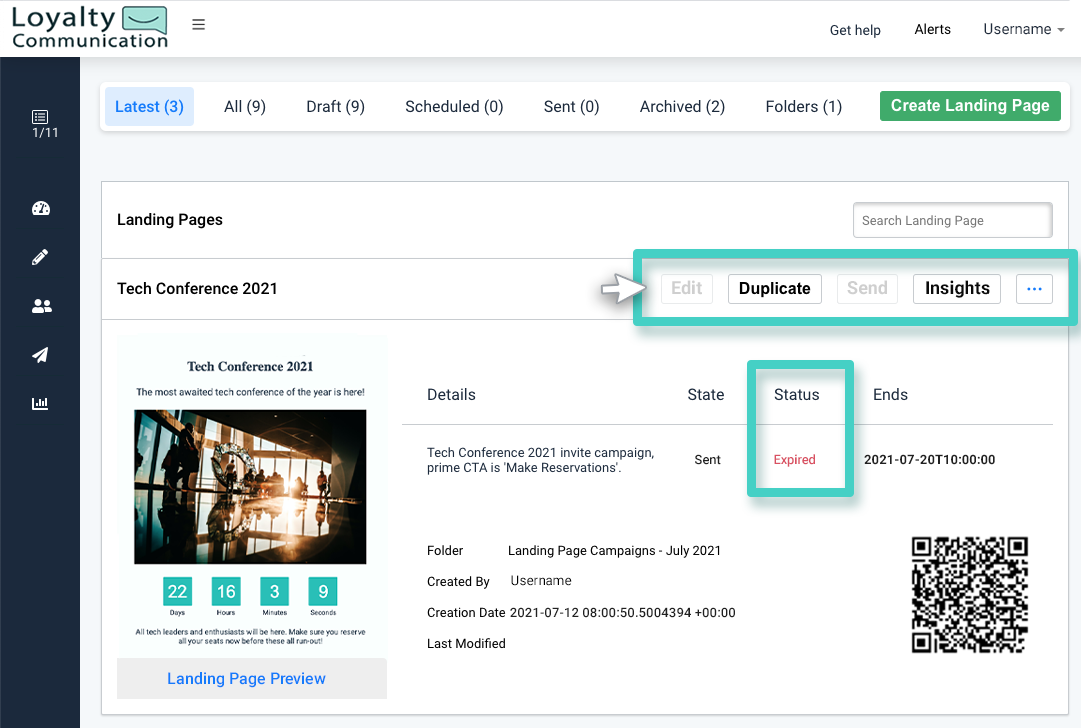Click the Status column header
This screenshot has height=728, width=1081.
click(796, 395)
